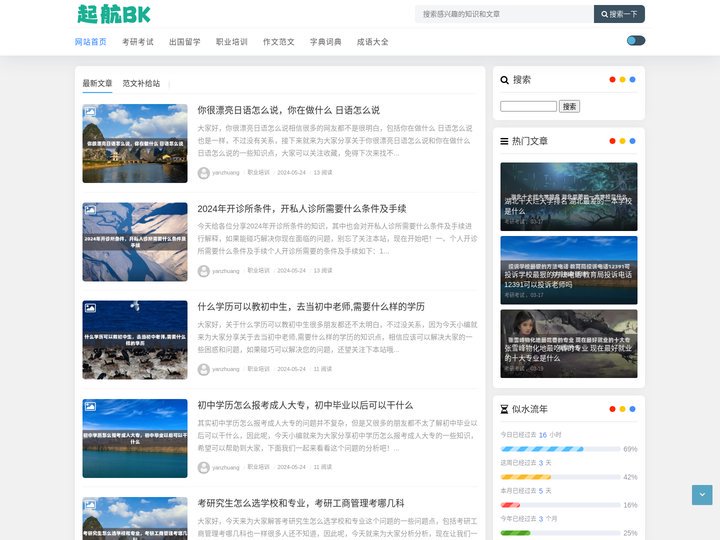720x540 pixels.
Task: Click the red dot in 搜索 widget
Action: (x=612, y=79)
